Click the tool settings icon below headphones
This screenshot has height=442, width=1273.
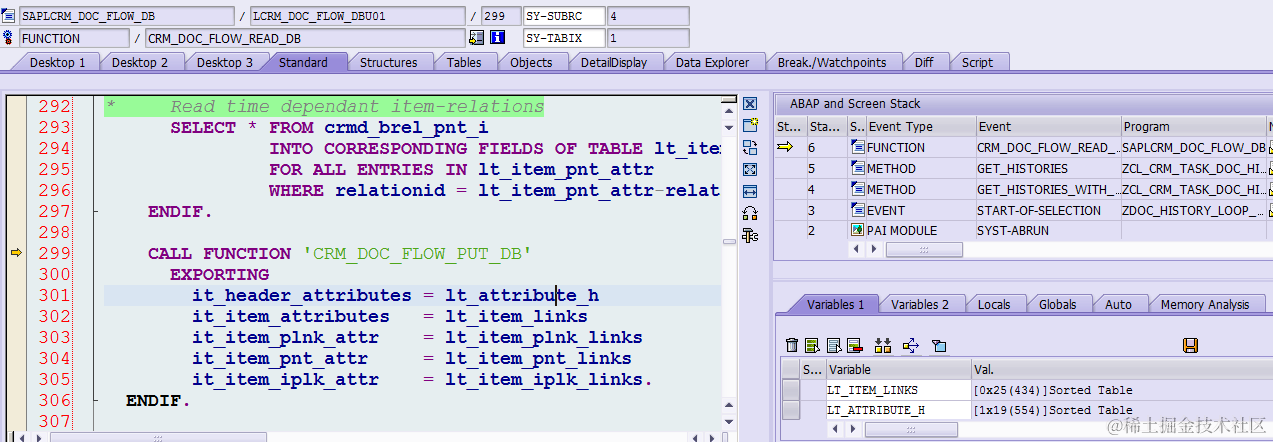tap(751, 235)
